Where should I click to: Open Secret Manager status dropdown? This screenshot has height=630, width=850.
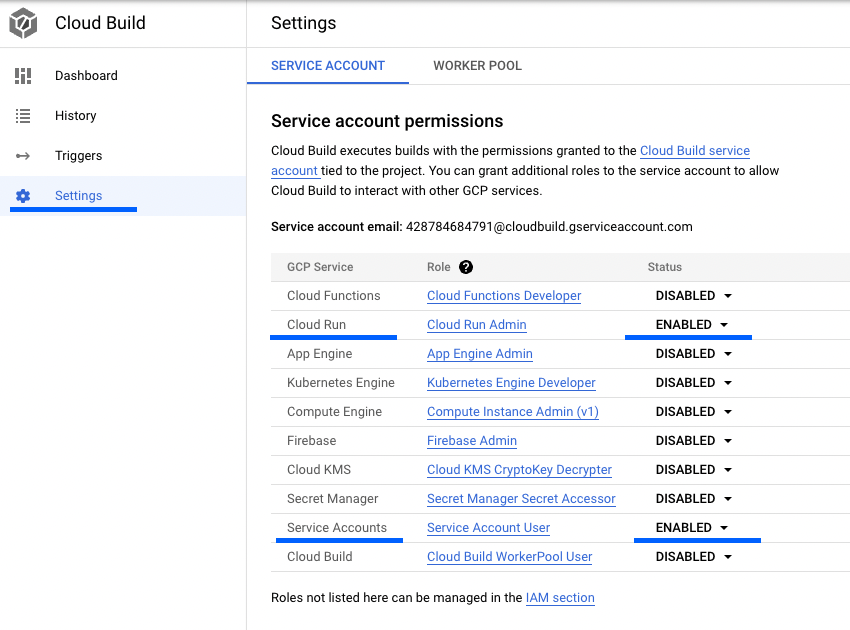click(694, 499)
